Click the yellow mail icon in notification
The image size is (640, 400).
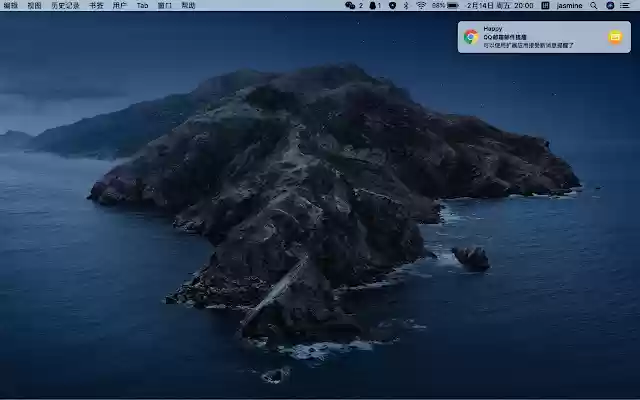click(615, 37)
